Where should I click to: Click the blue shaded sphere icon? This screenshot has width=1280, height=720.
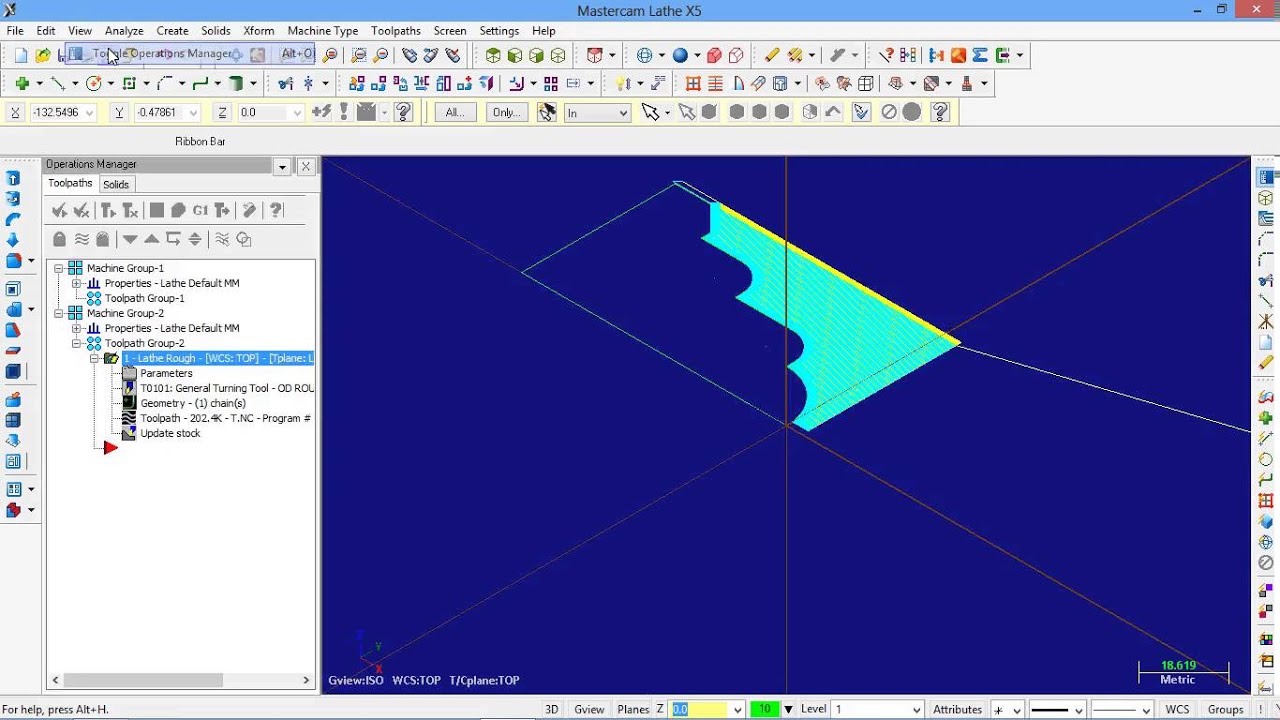click(680, 55)
